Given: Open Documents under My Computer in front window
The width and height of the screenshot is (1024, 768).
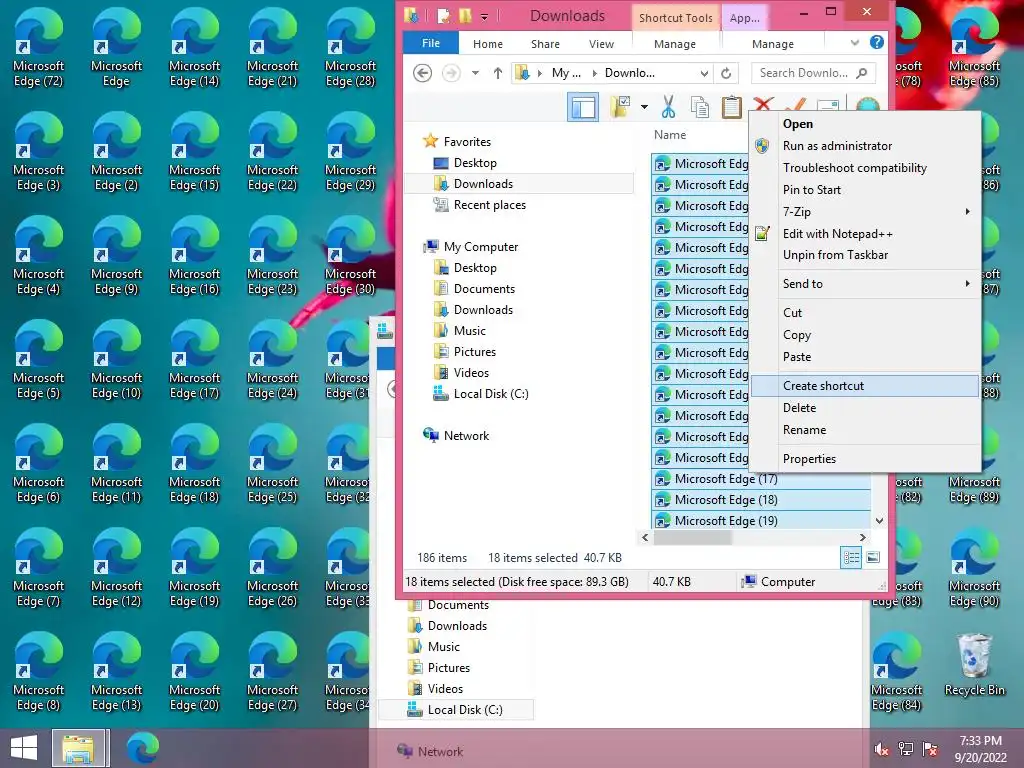Looking at the screenshot, I should click(x=484, y=289).
